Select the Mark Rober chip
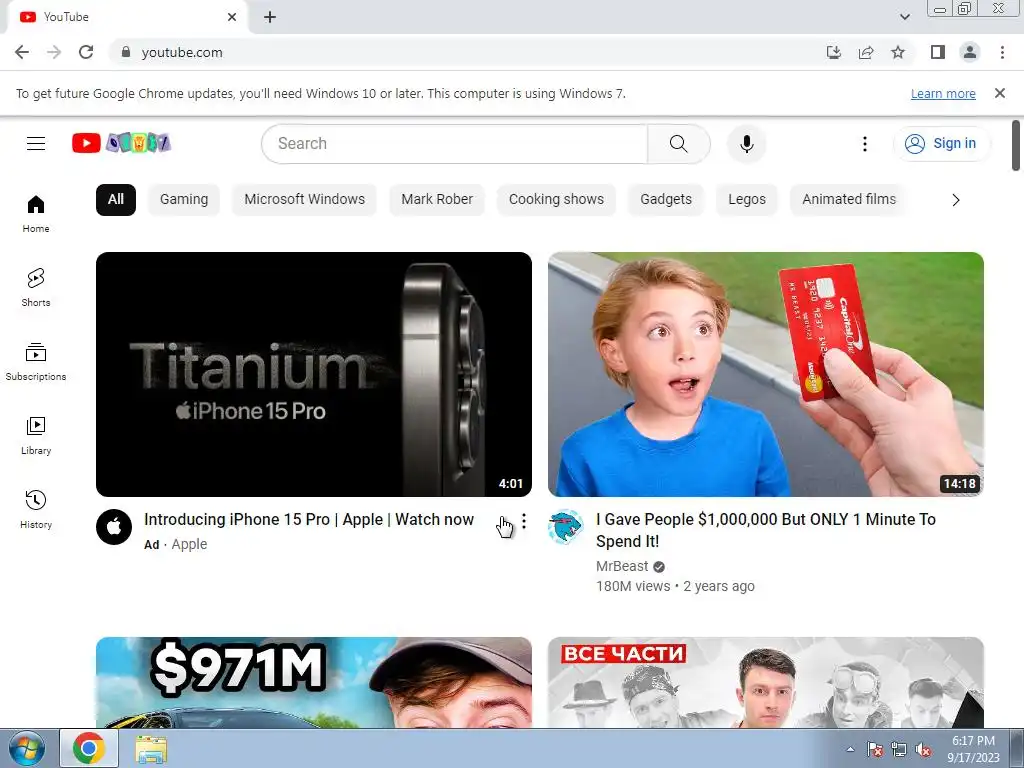The width and height of the screenshot is (1024, 768). (x=437, y=199)
